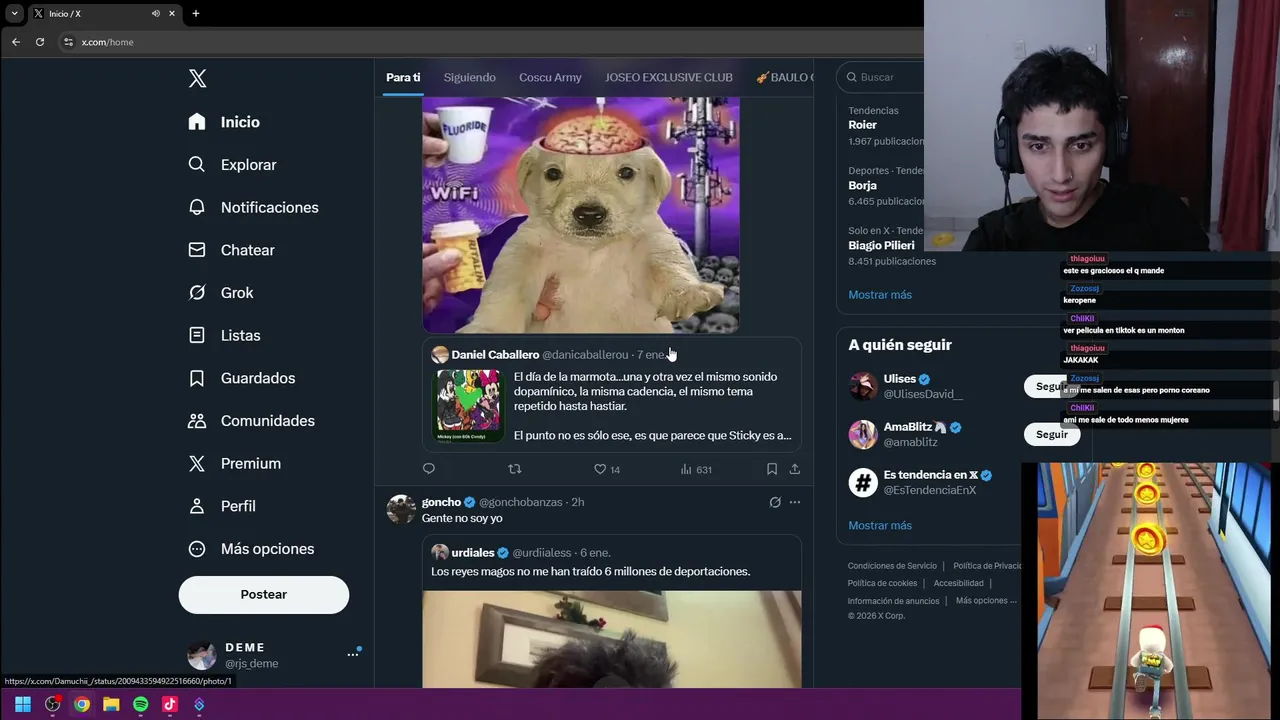
Task: Mute the Inicio / X tab audio
Action: (156, 14)
